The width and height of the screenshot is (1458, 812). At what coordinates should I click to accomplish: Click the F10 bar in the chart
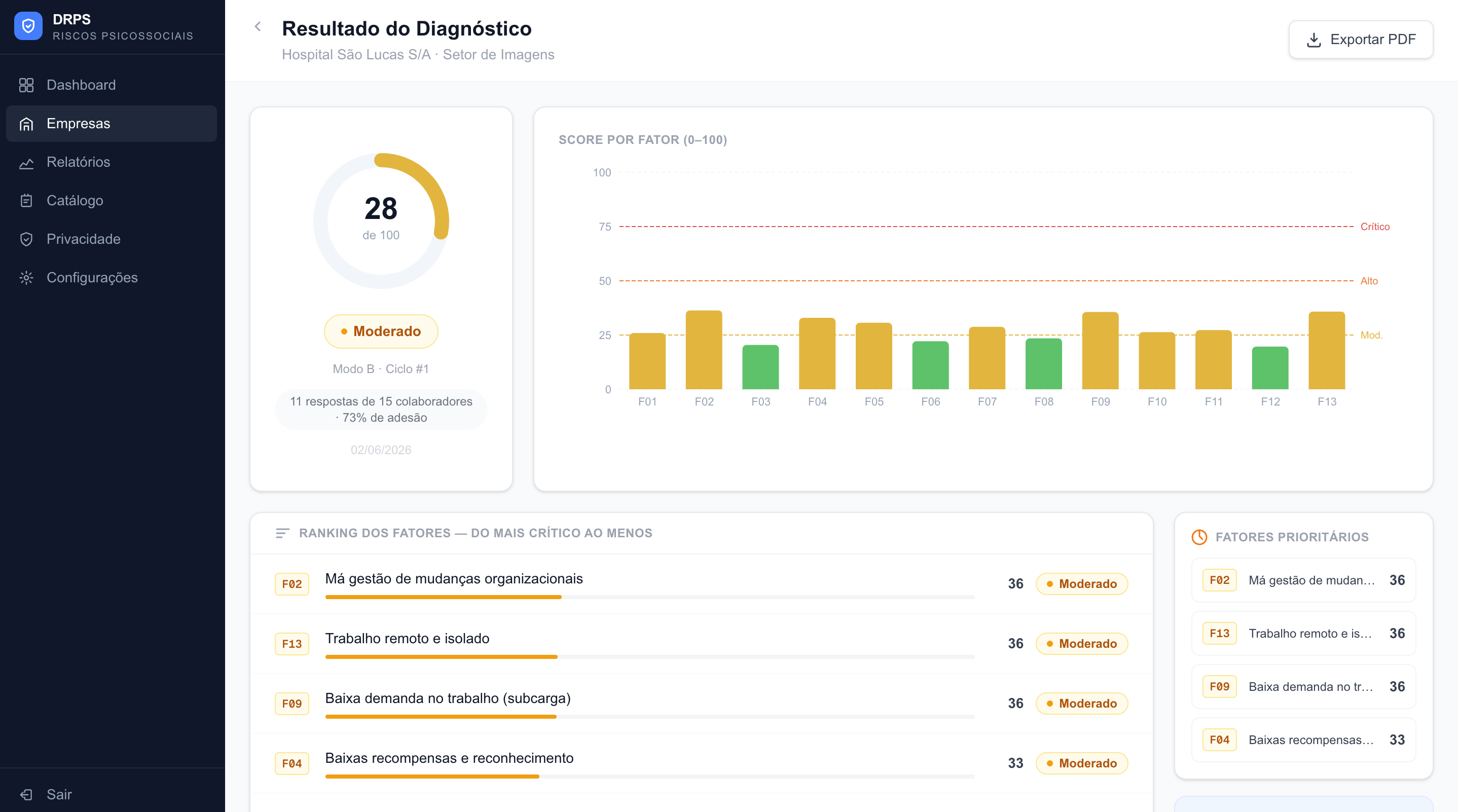click(x=1157, y=360)
